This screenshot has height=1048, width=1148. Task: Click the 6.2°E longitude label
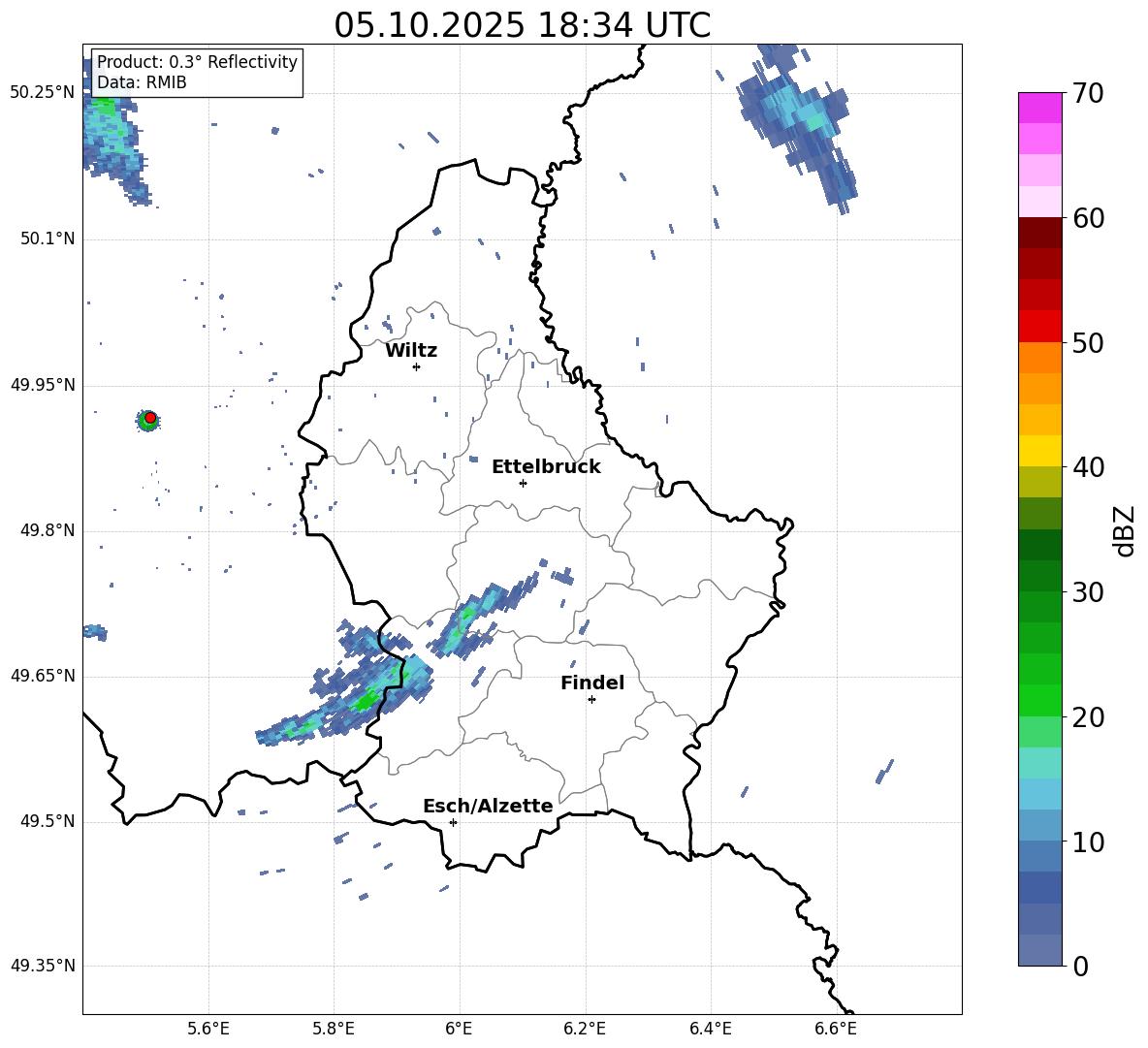click(585, 1029)
